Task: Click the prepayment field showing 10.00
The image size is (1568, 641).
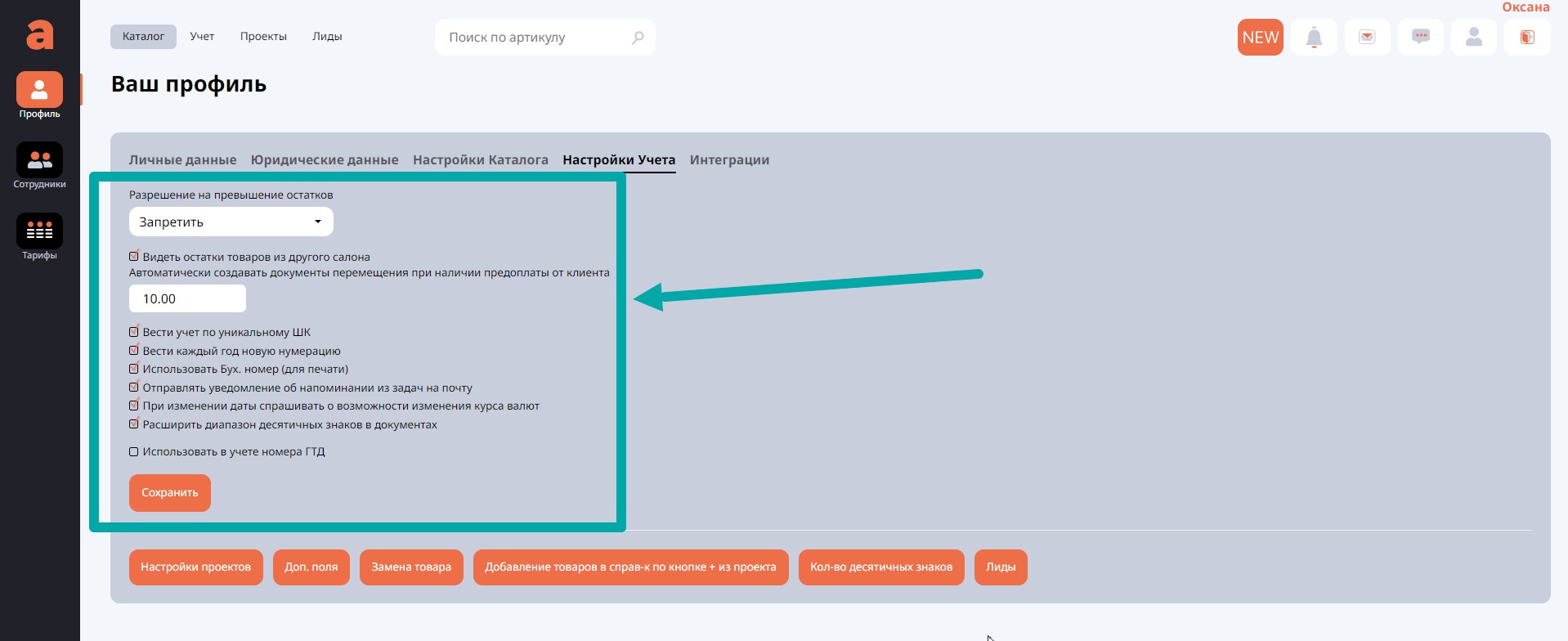Action: coord(187,299)
